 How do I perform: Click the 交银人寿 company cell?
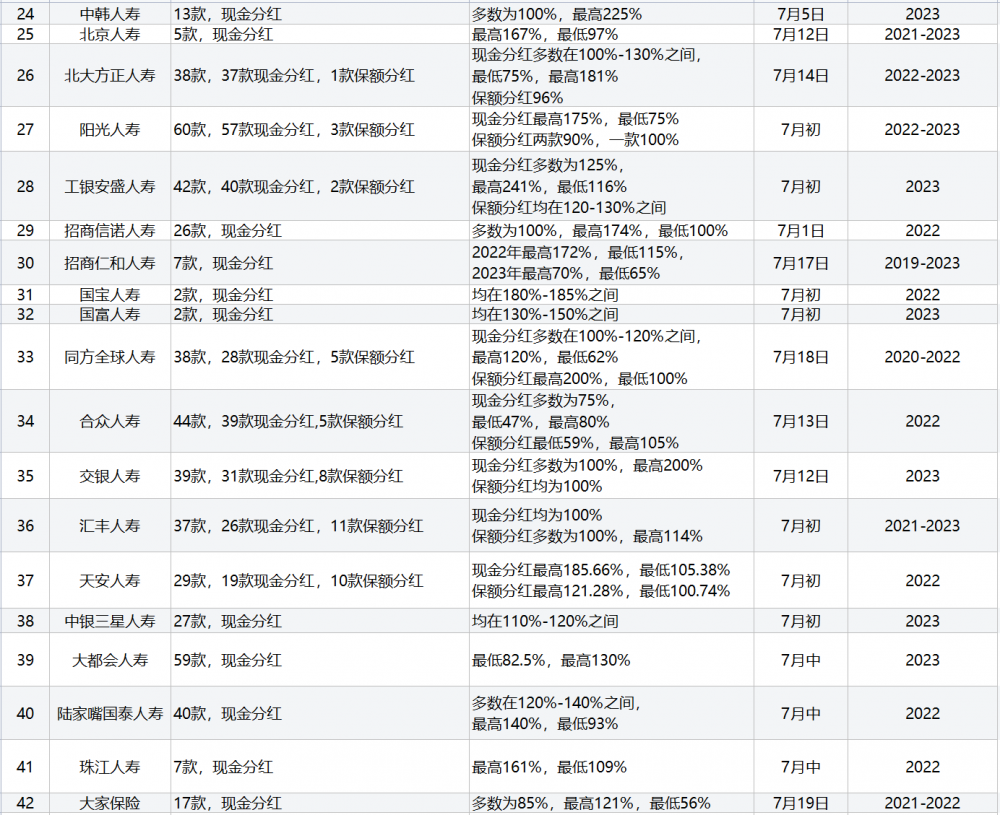click(x=110, y=476)
